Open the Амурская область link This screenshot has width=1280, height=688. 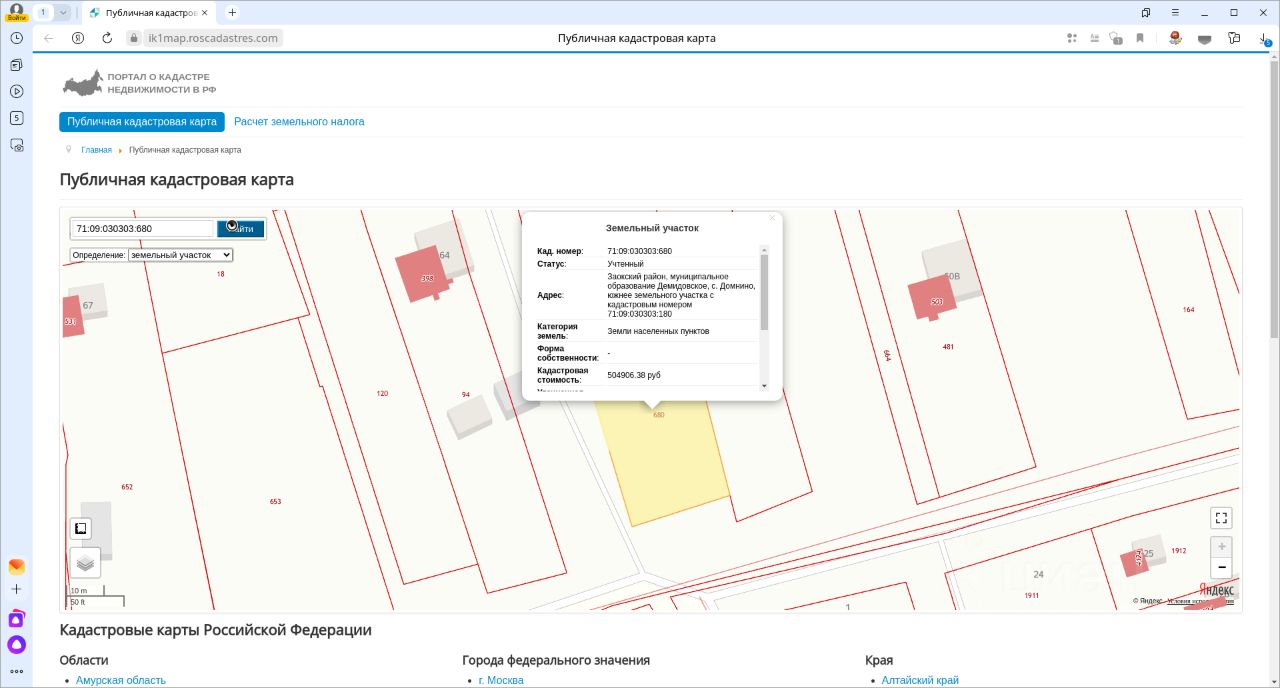[x=121, y=680]
